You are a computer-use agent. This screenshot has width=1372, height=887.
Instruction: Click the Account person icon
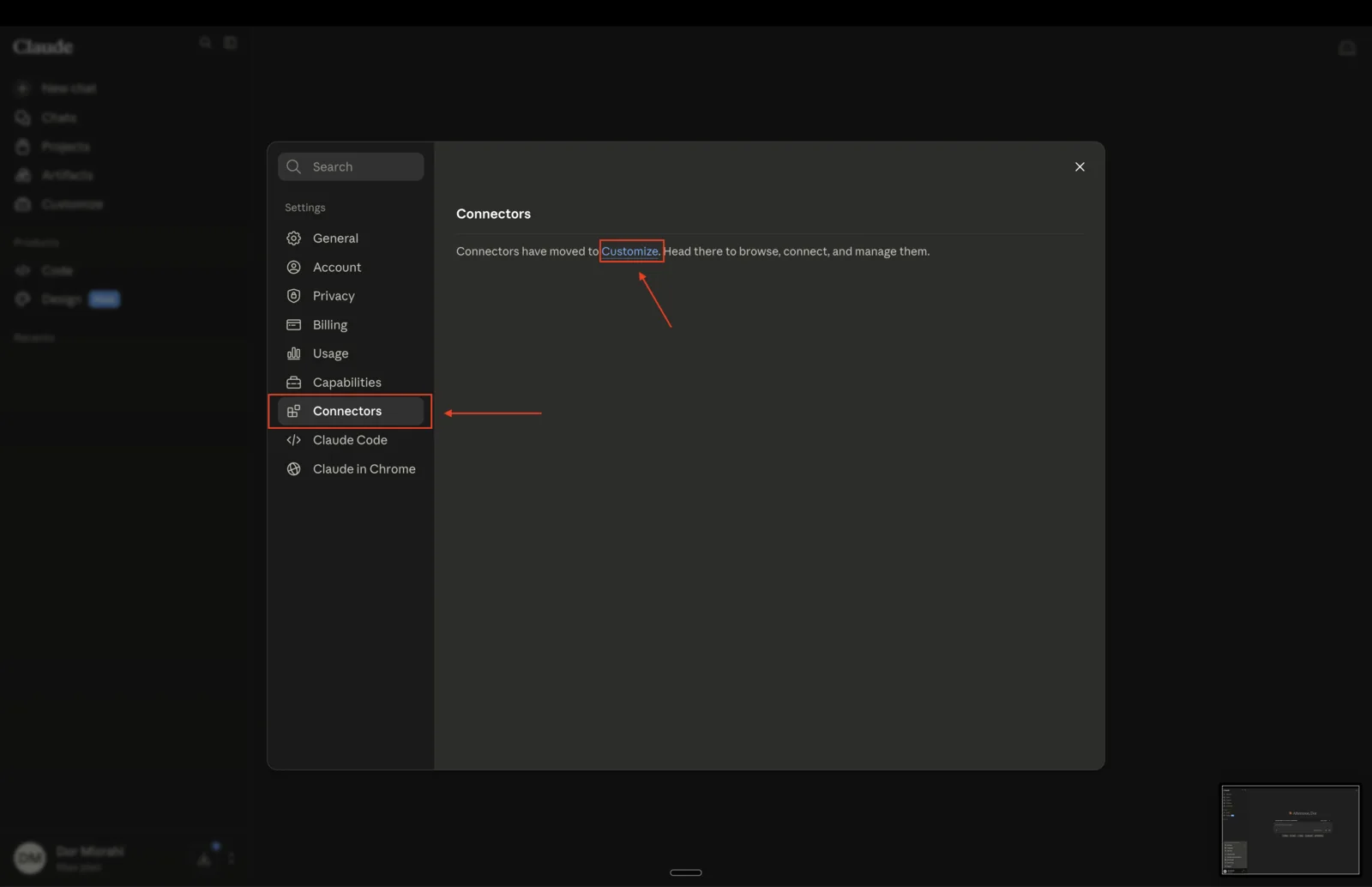click(x=293, y=268)
